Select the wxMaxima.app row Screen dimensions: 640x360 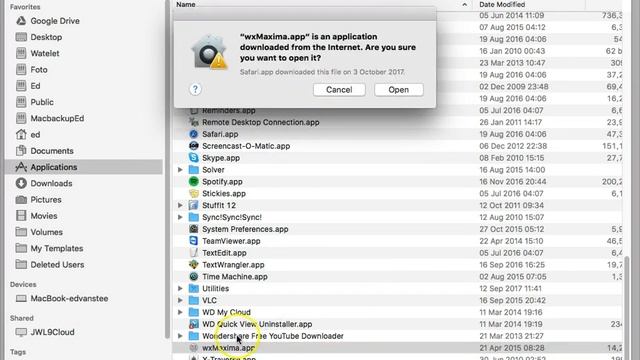click(398, 348)
